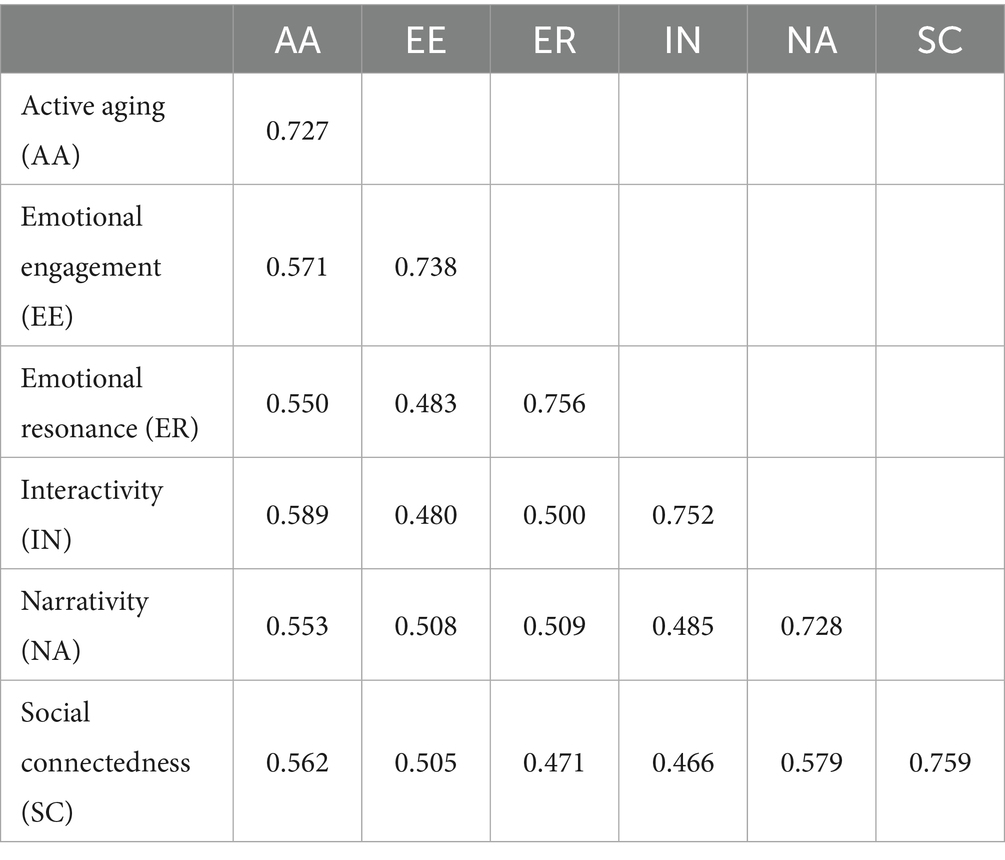
Task: Select the Active aging (AA) row label
Action: (x=93, y=130)
